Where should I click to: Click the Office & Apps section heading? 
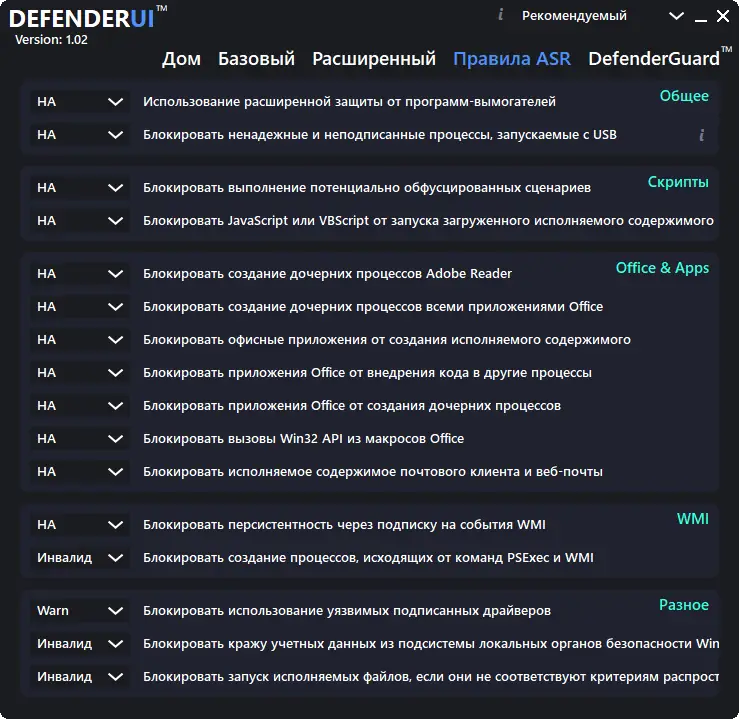click(662, 268)
